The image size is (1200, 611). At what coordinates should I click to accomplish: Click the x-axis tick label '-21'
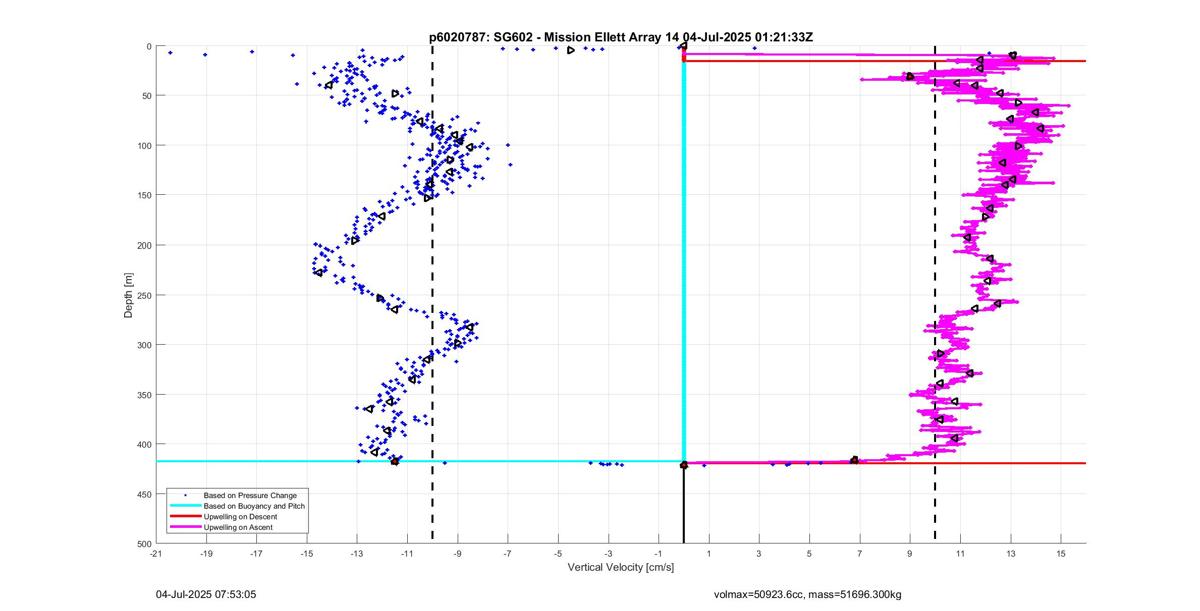tap(156, 553)
